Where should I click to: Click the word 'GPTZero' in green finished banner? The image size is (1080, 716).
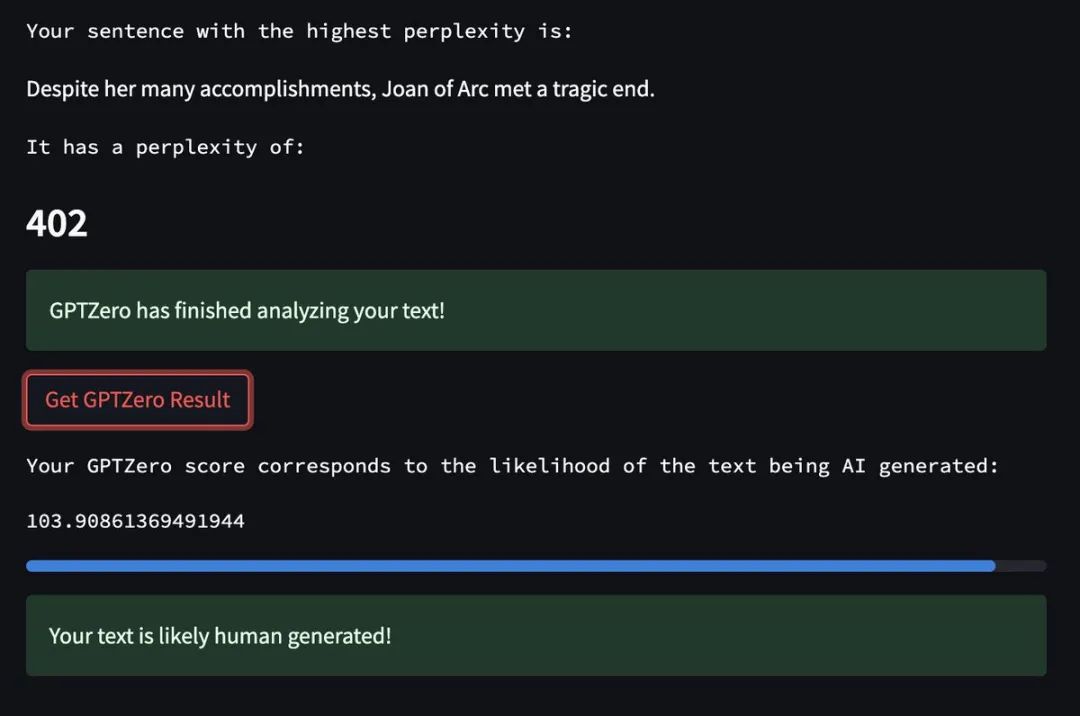coord(90,311)
